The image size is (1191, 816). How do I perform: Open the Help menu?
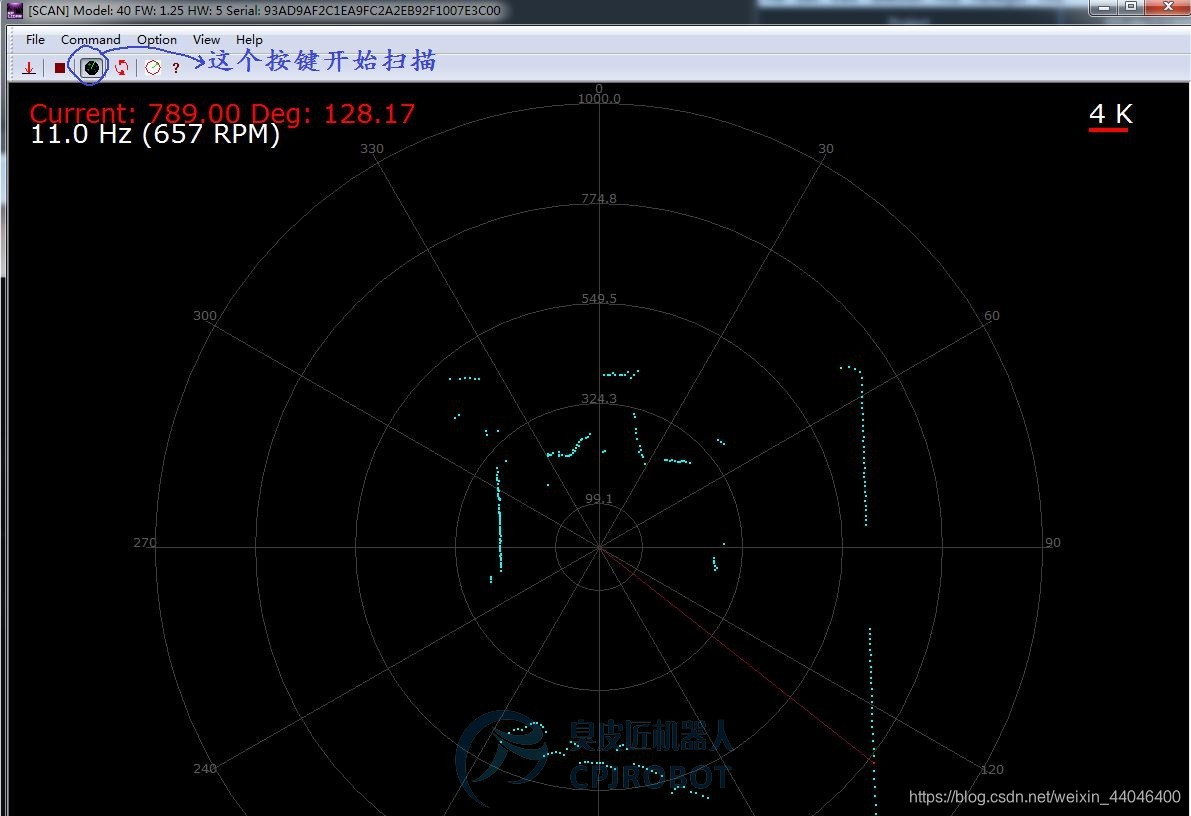(248, 40)
